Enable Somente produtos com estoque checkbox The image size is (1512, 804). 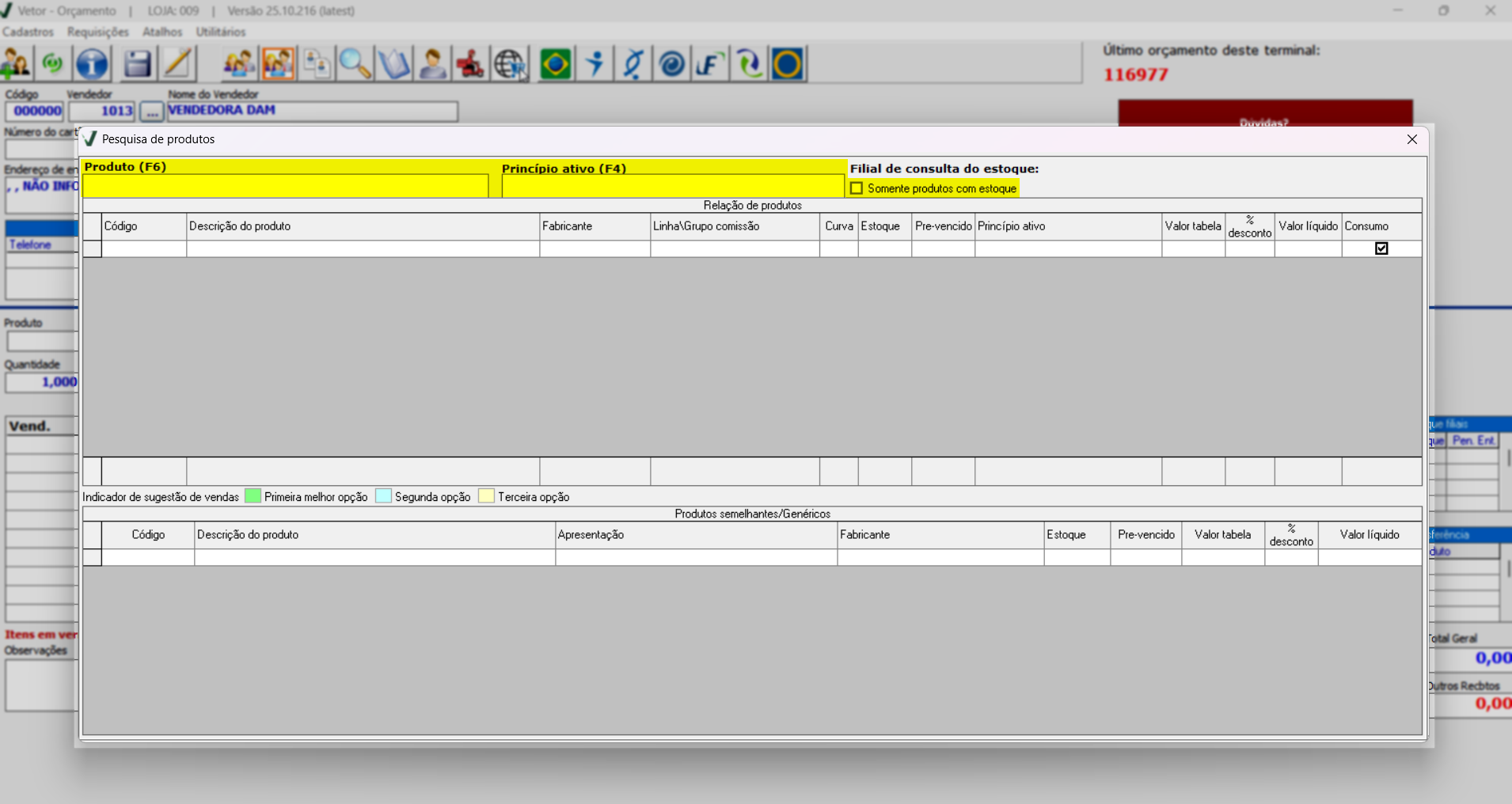tap(857, 188)
